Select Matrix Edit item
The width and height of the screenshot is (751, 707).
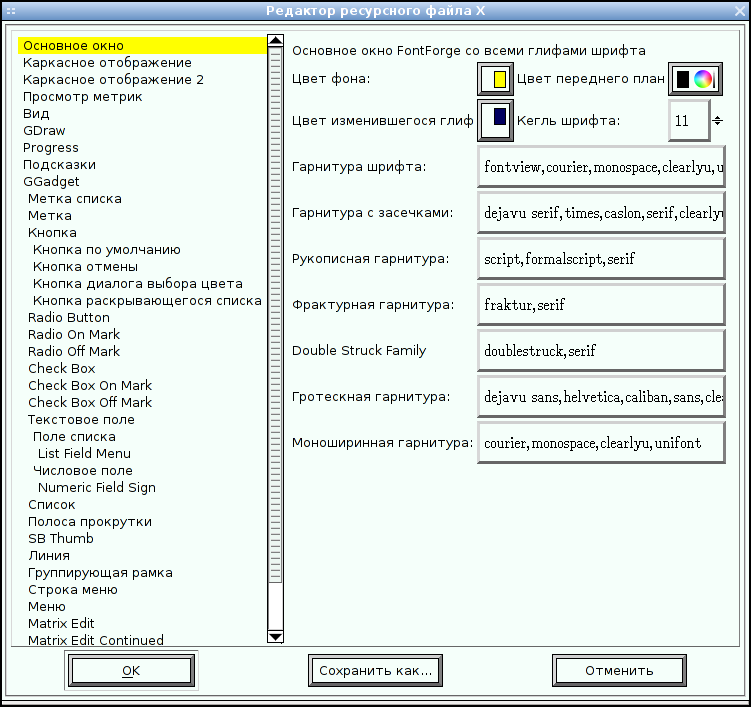(x=61, y=624)
